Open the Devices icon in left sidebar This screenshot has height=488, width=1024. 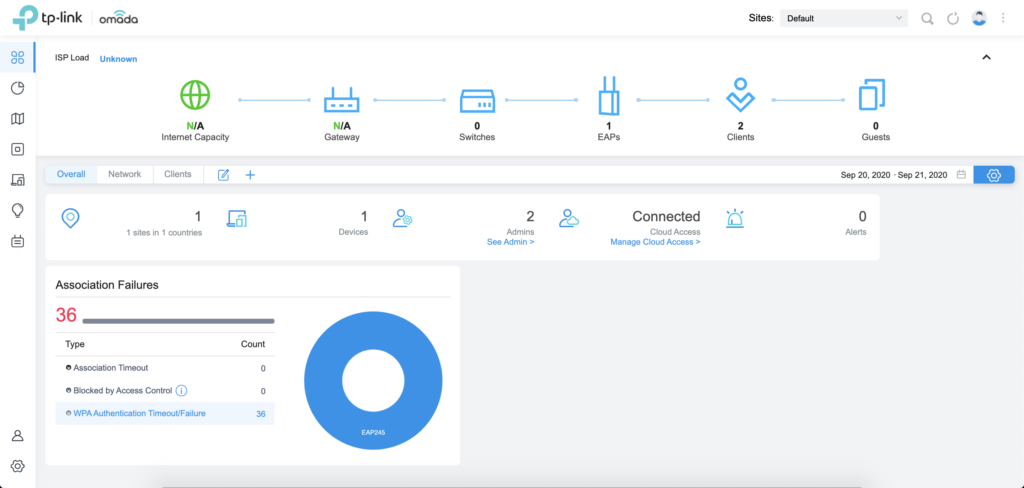coord(17,149)
